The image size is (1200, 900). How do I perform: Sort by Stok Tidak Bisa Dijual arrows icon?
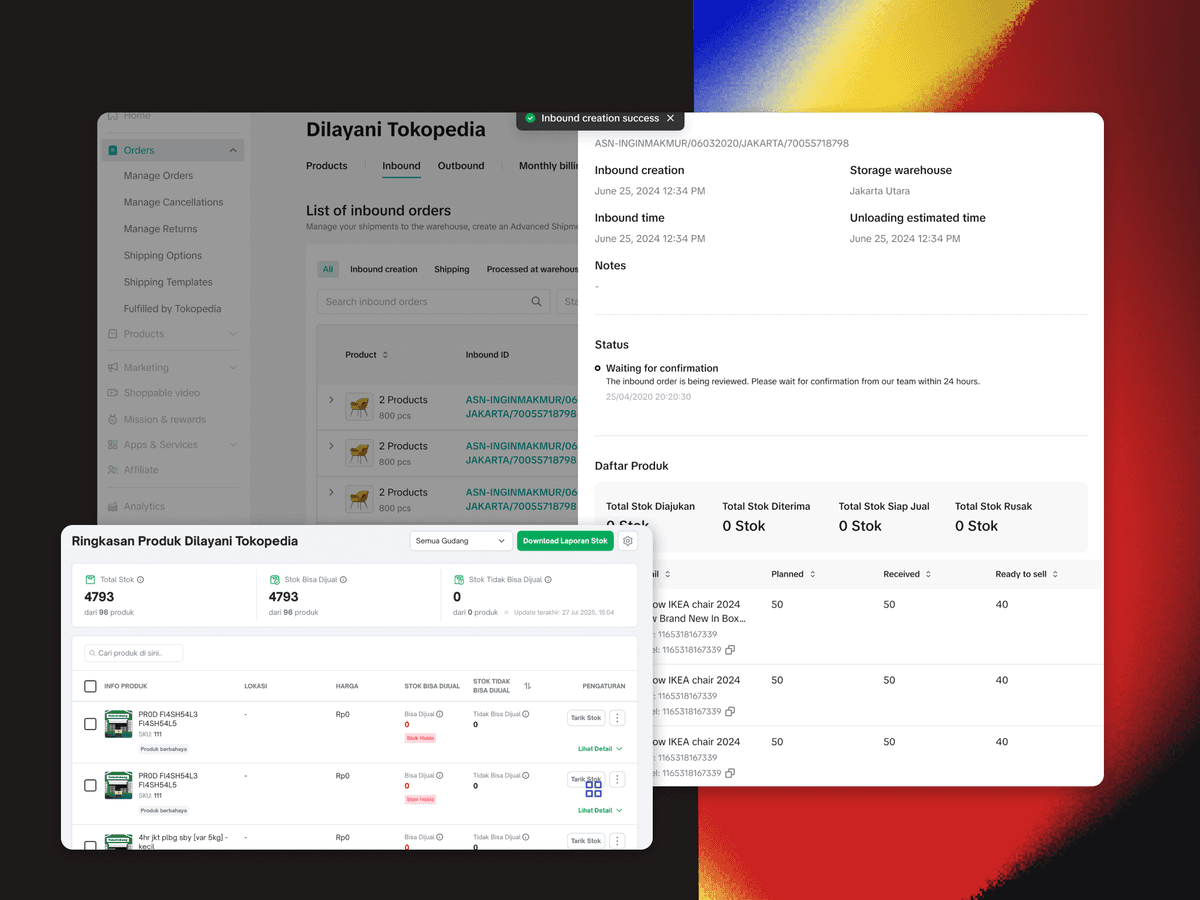click(527, 686)
